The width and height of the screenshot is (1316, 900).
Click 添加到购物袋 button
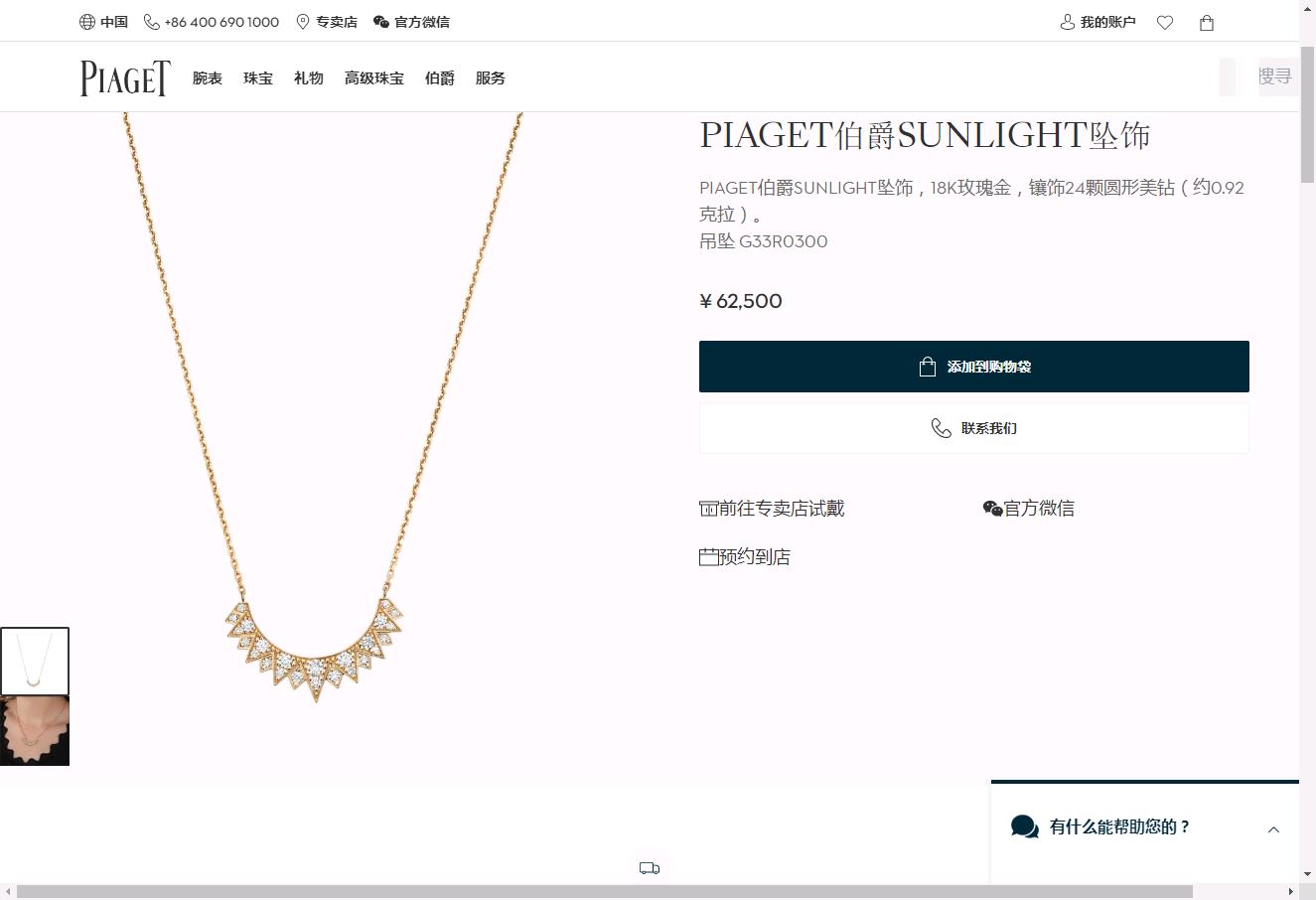[973, 367]
